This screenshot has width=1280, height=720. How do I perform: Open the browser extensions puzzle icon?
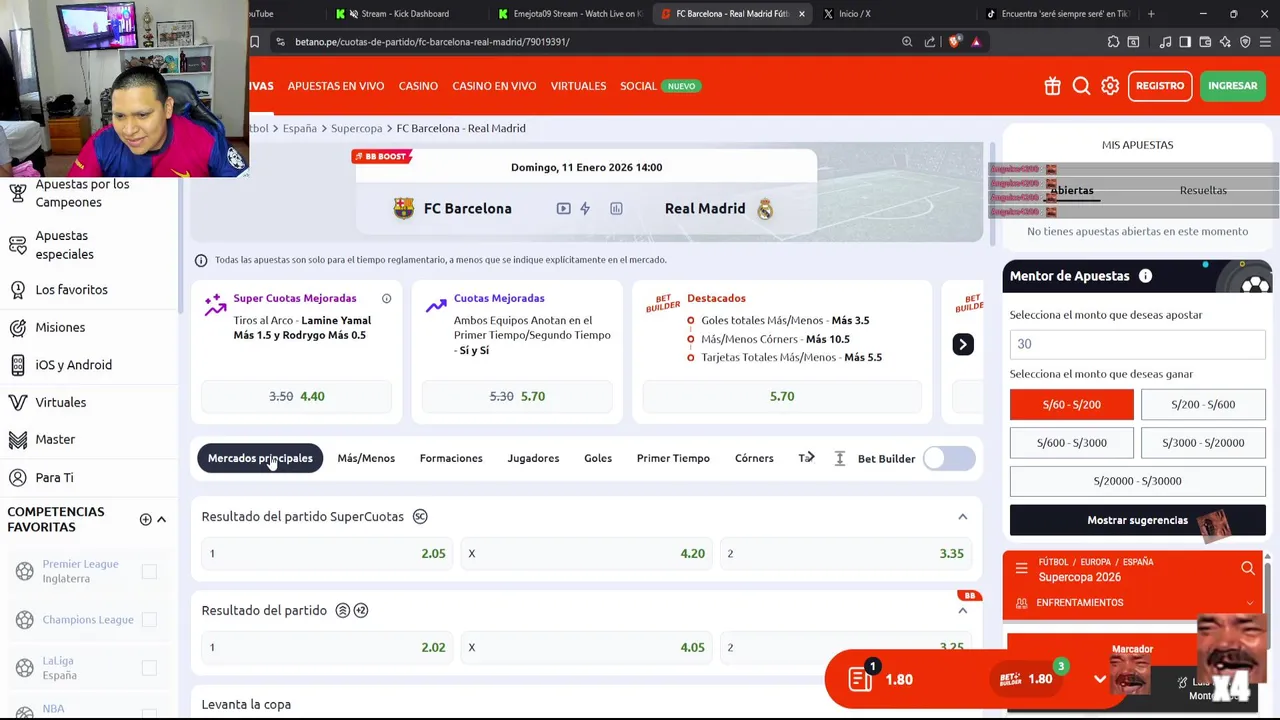point(1113,42)
